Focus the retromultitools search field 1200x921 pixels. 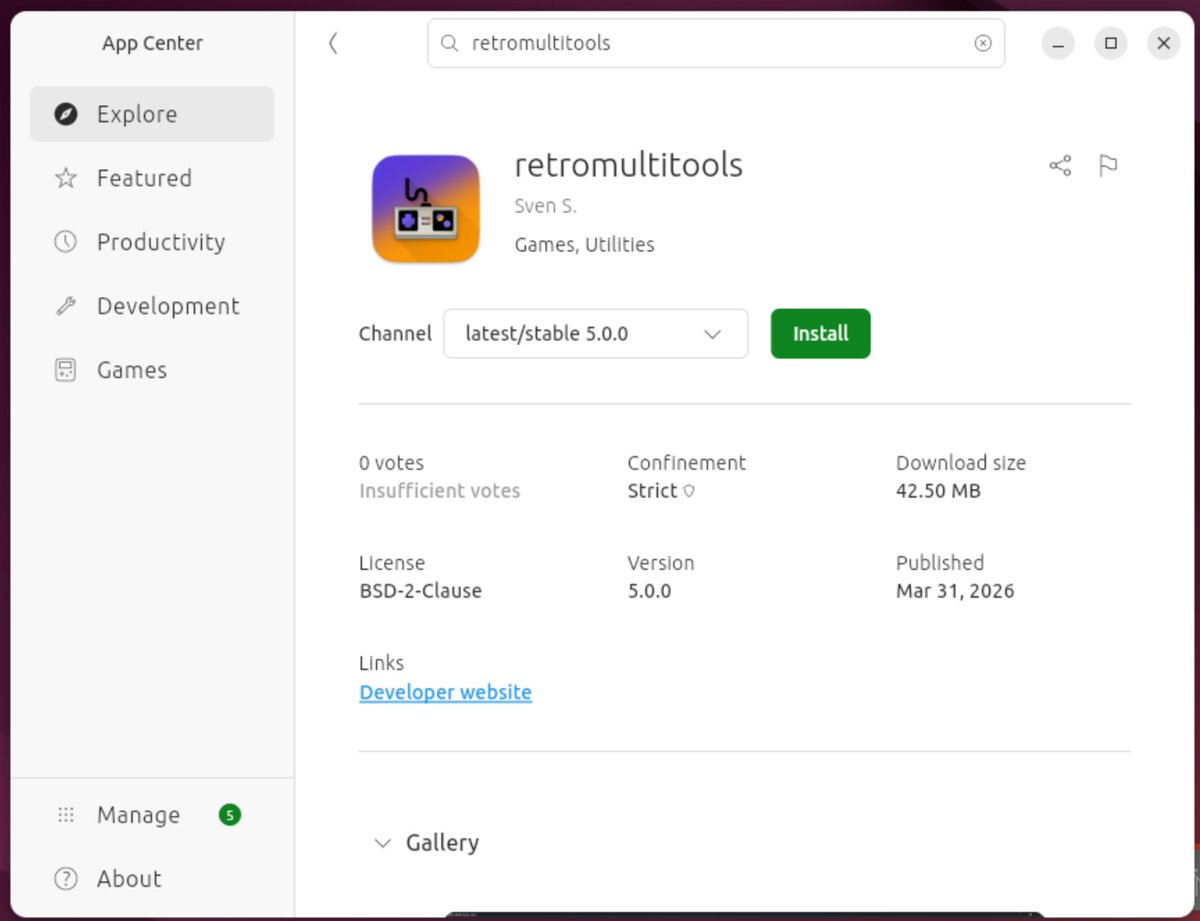point(716,43)
